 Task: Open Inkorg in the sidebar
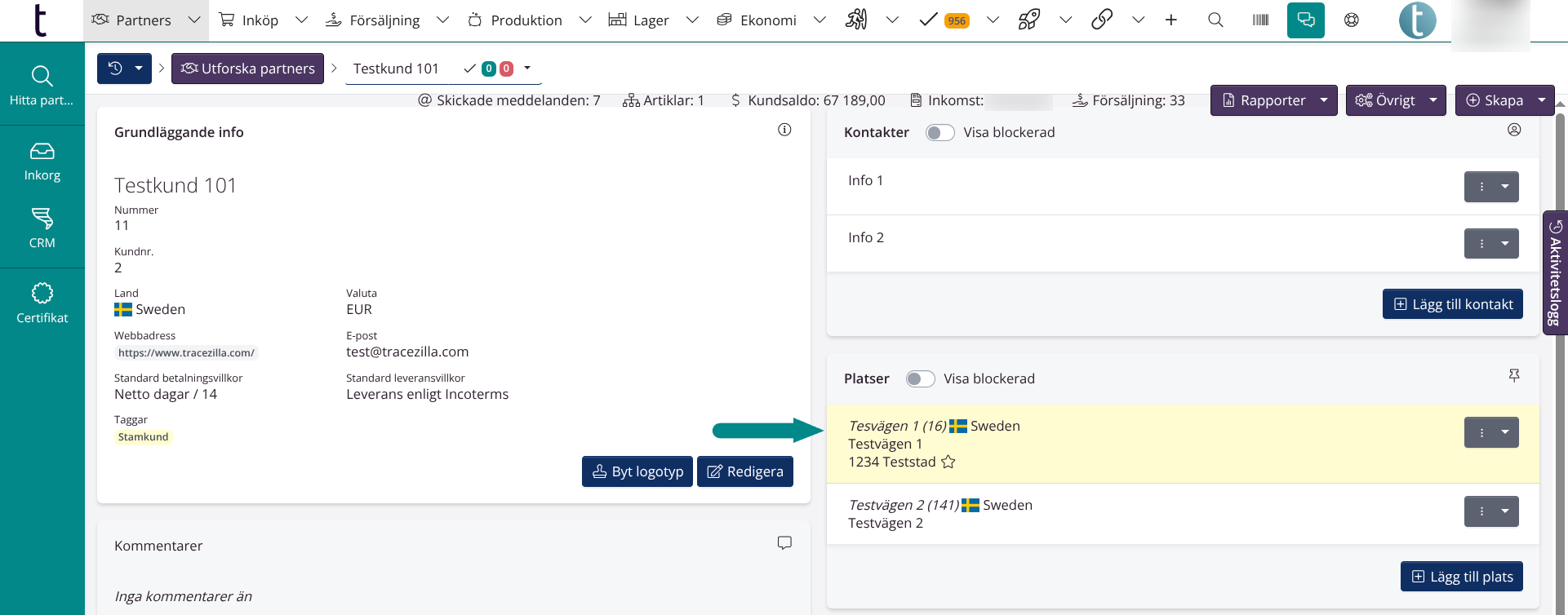42,161
